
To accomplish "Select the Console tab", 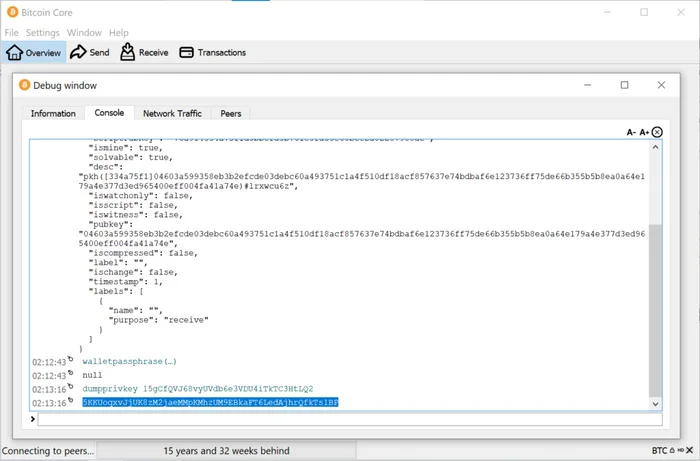I will [x=109, y=112].
